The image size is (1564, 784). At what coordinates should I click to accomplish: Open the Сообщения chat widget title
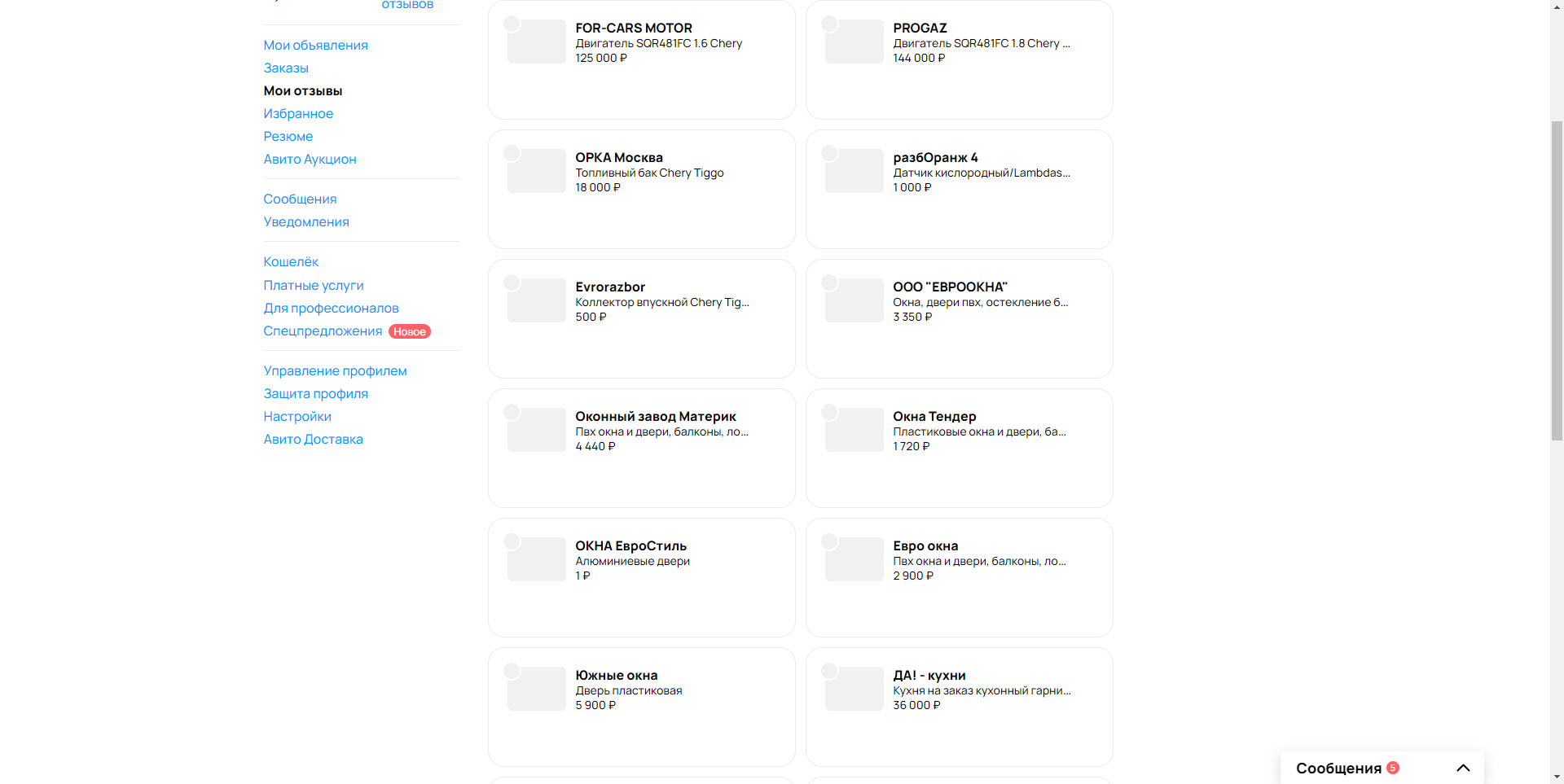pyautogui.click(x=1338, y=768)
